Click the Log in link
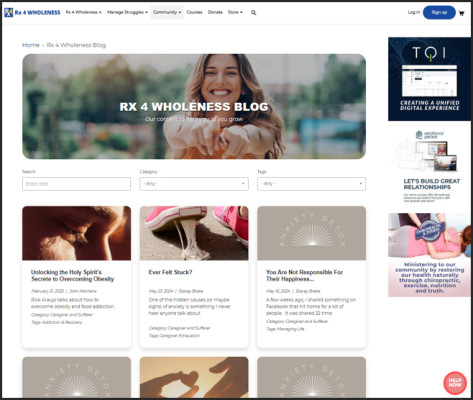Image resolution: width=473 pixels, height=400 pixels. [414, 12]
